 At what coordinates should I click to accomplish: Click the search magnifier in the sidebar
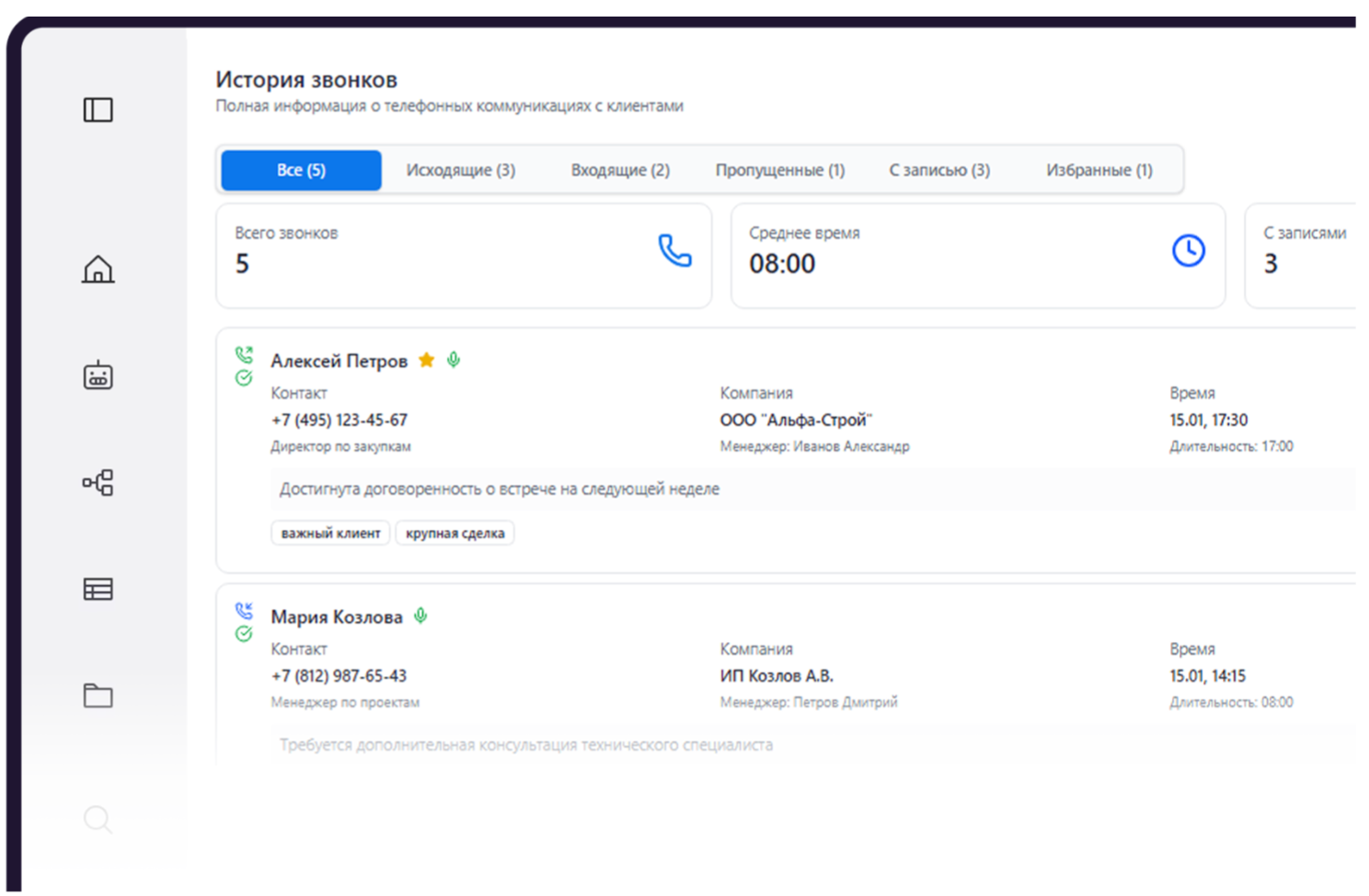click(x=98, y=819)
